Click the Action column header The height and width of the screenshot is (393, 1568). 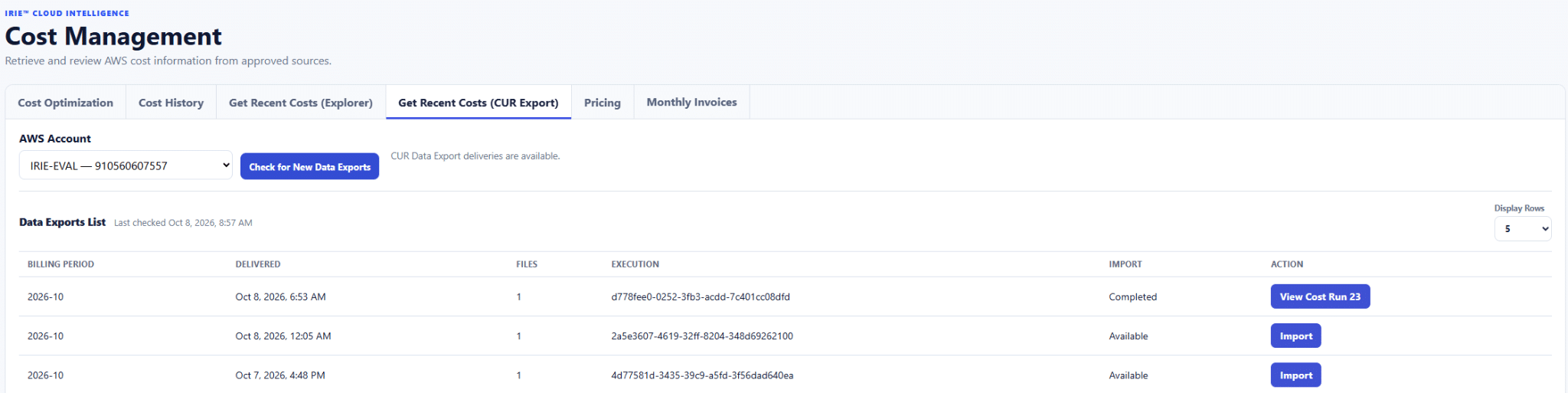coord(1287,264)
